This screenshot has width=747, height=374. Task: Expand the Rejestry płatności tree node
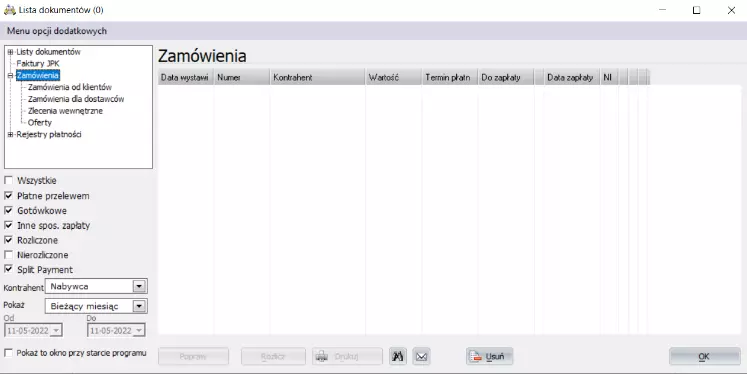tap(10, 135)
